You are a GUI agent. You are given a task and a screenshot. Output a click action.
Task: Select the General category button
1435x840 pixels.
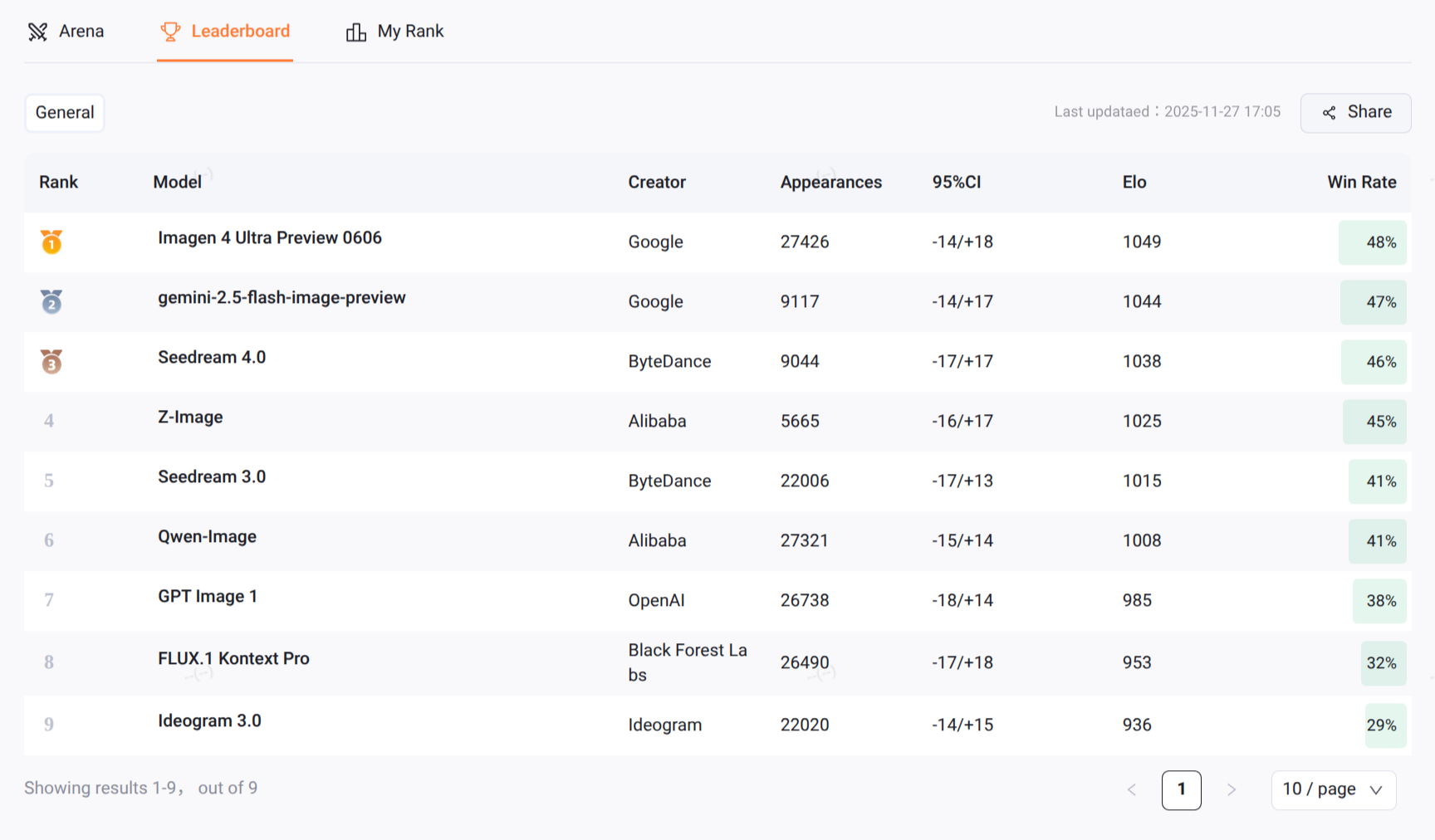point(65,113)
